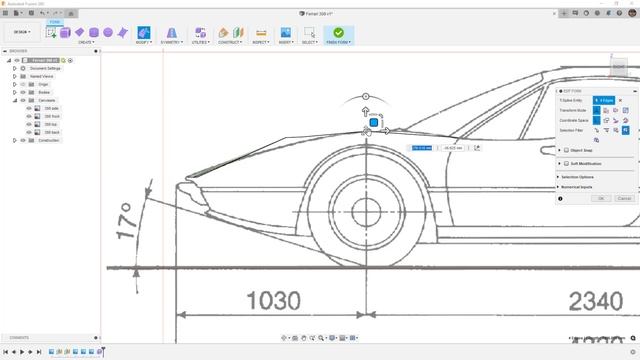Click the Utilities tool icon
This screenshot has width=640, height=360.
coord(200,33)
